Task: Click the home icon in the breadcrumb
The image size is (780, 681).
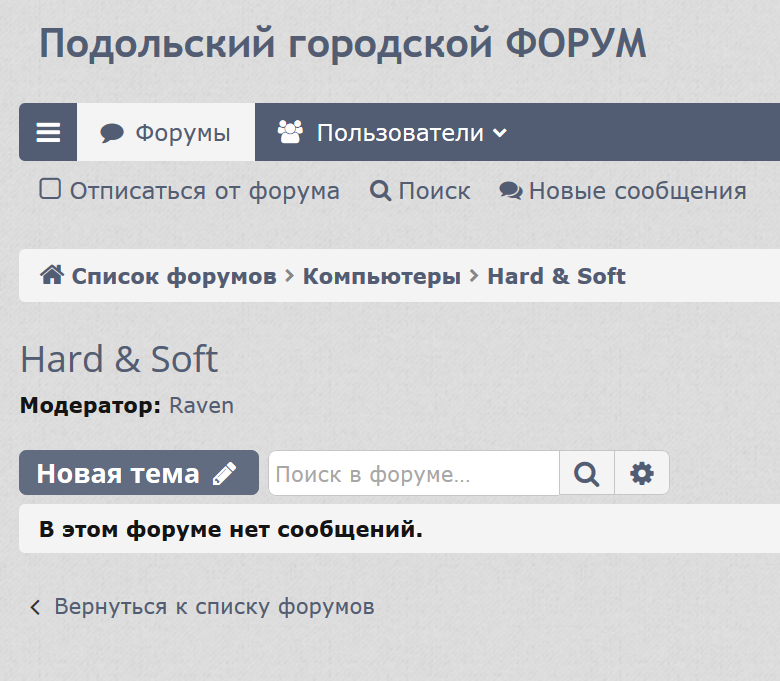Action: (x=51, y=275)
